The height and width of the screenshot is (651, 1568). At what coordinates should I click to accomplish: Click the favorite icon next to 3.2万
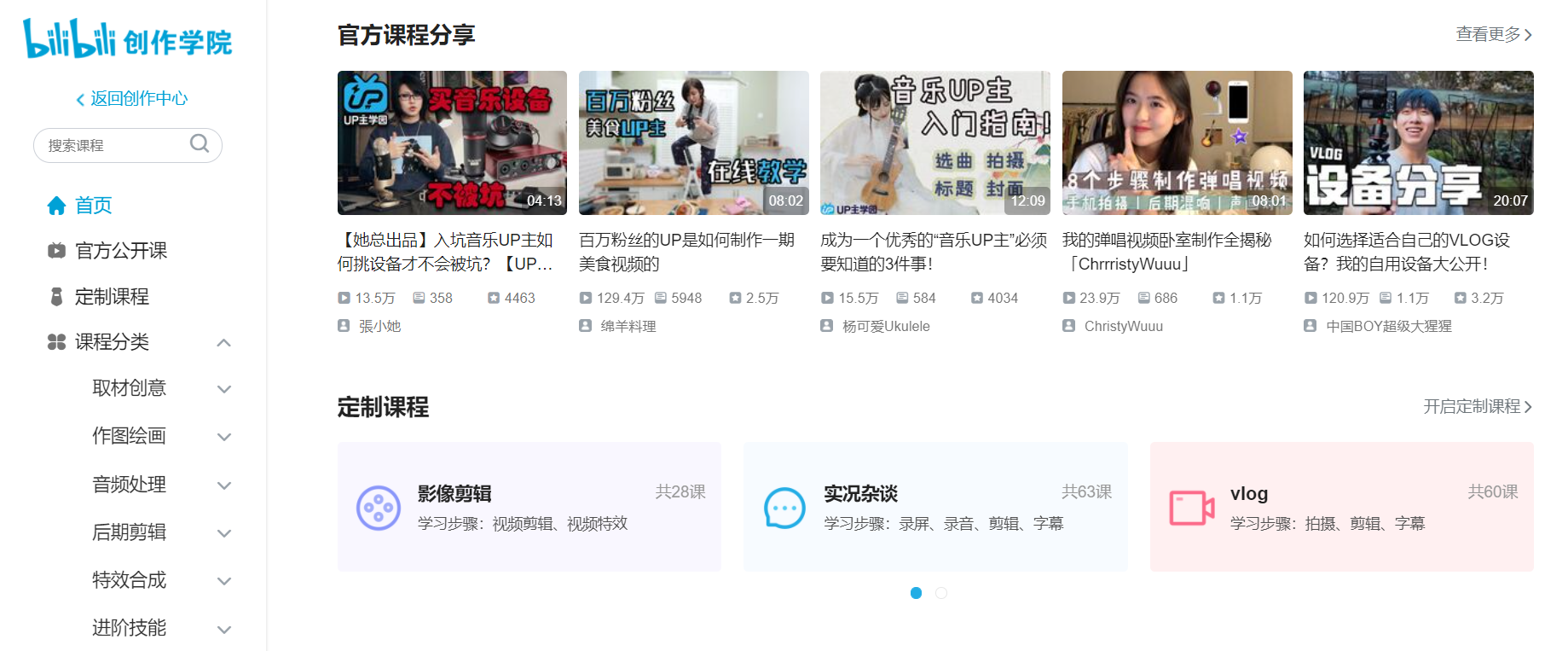tap(1461, 298)
